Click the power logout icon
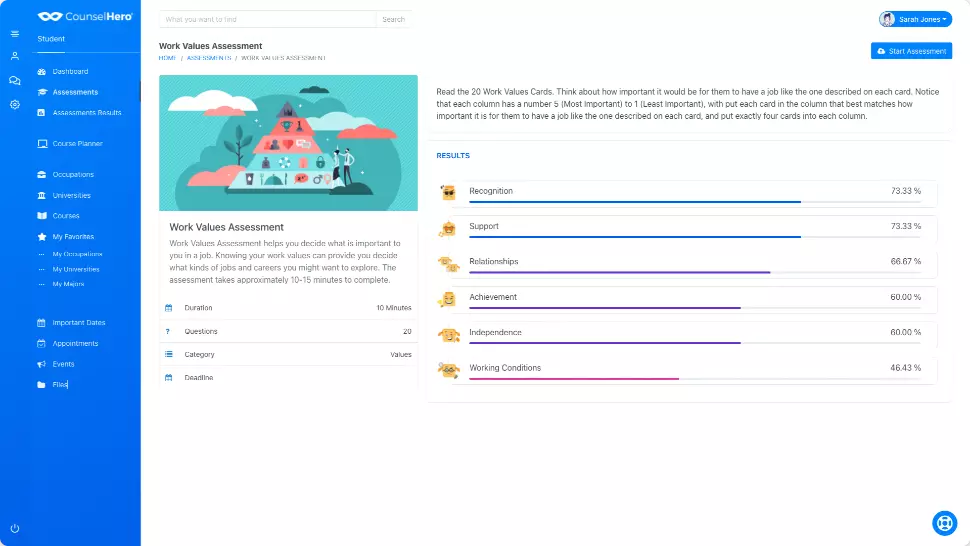Screen dimensions: 970x546 [x=14, y=528]
